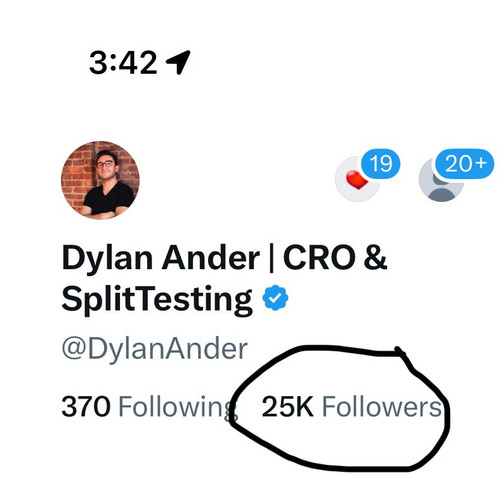Screen dimensions: 500x487
Task: Open the 370 Following list
Action: (149, 408)
